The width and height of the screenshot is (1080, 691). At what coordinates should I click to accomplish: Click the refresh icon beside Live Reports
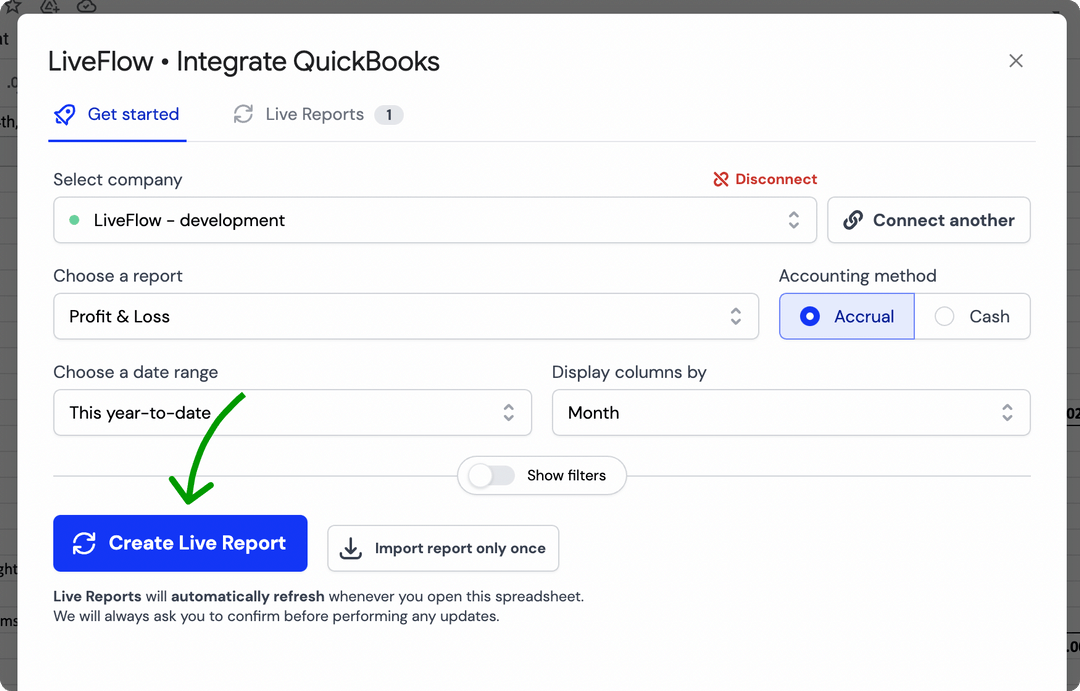pos(243,114)
